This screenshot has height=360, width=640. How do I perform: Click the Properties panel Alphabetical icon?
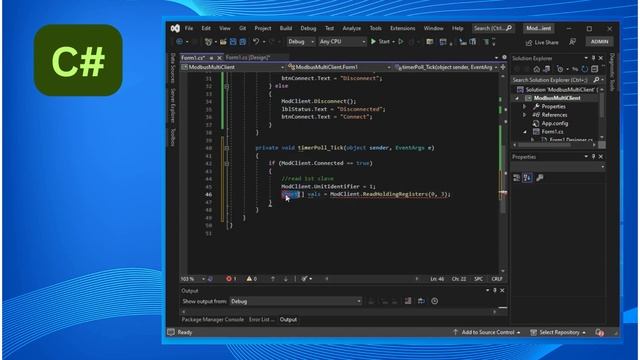click(x=527, y=178)
